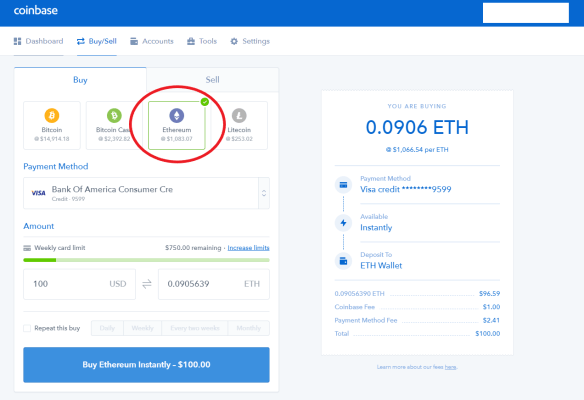Open the payment method selector arrows
Image resolution: width=584 pixels, height=400 pixels.
[264, 193]
